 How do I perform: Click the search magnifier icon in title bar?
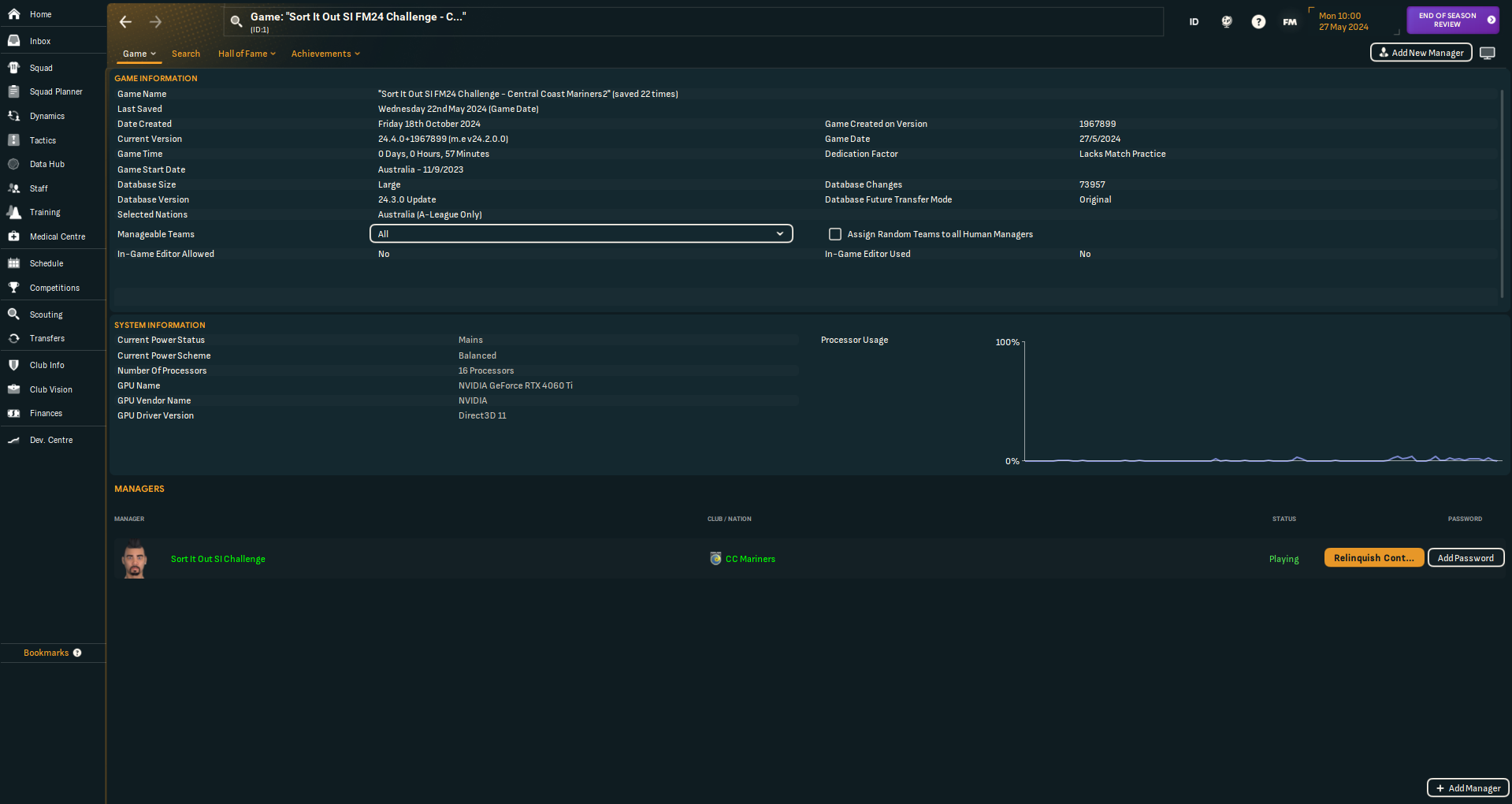click(236, 22)
